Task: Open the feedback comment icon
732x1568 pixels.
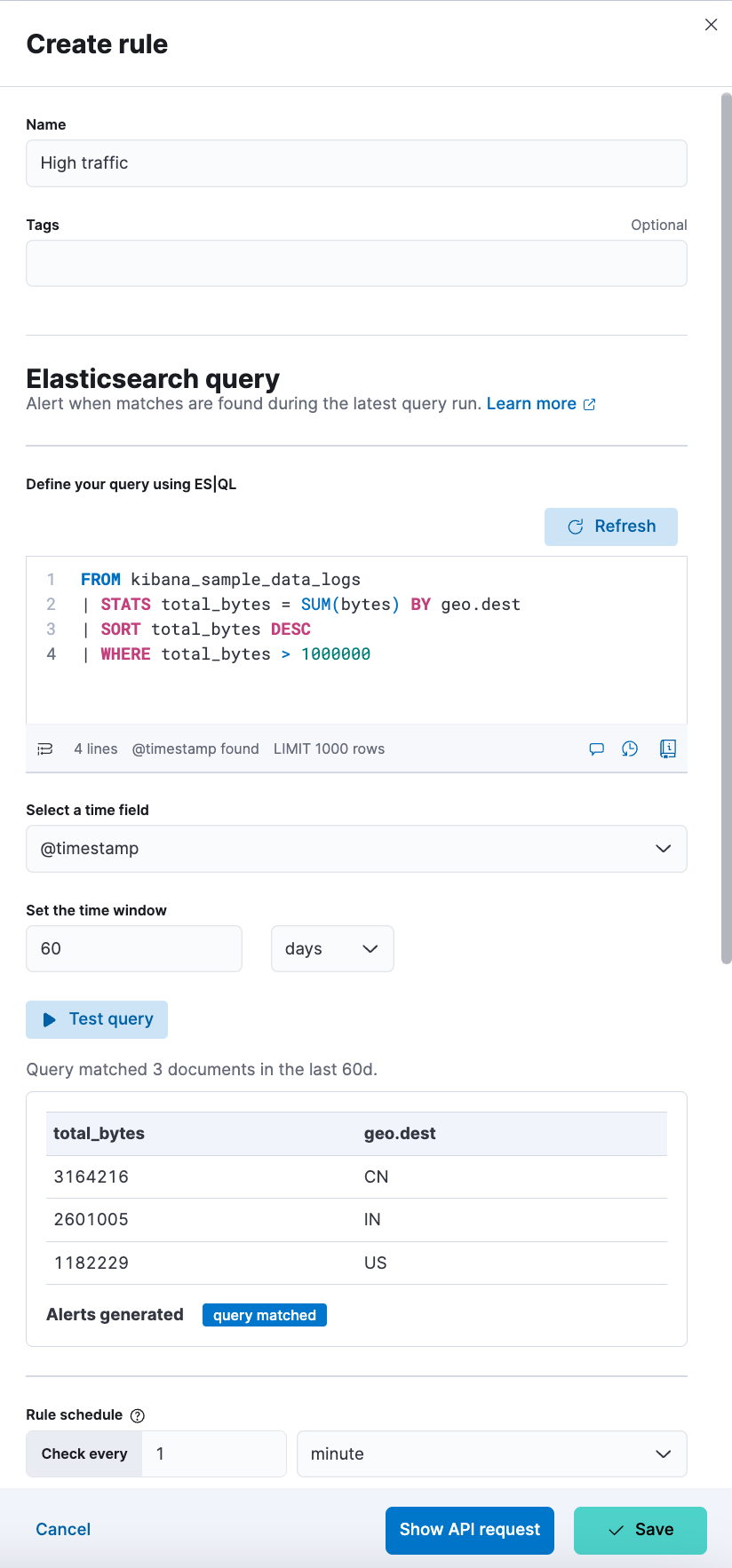Action: click(597, 749)
